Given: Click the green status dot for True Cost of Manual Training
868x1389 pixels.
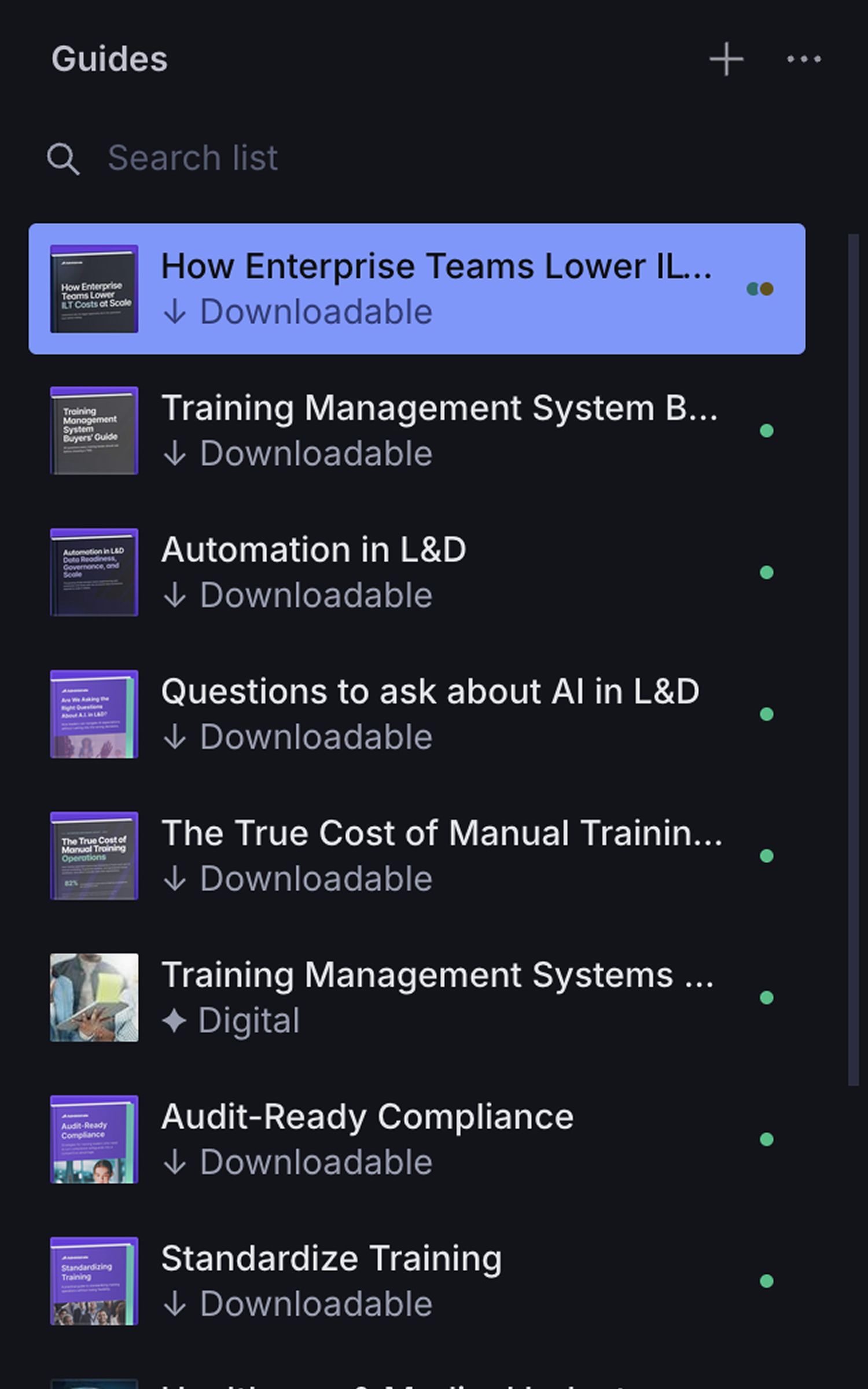Looking at the screenshot, I should (x=767, y=856).
